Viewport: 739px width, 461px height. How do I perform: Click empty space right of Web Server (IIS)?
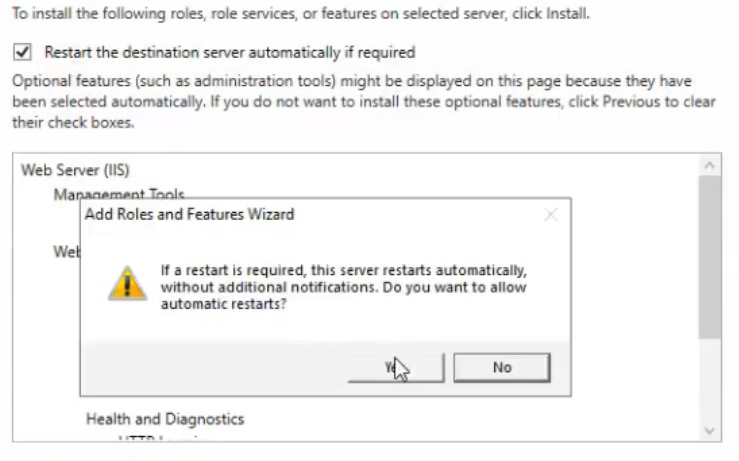[x=410, y=170]
